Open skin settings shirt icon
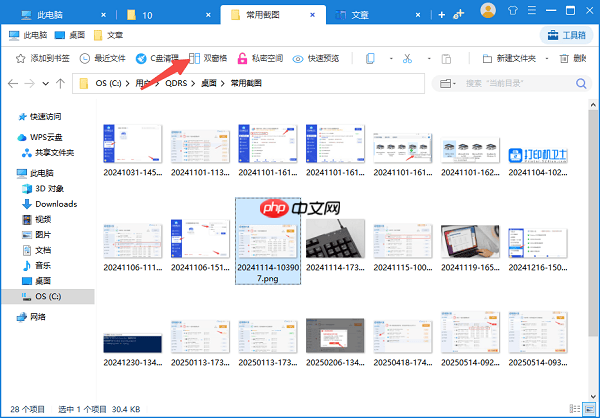Image resolution: width=600 pixels, height=418 pixels. pos(513,10)
